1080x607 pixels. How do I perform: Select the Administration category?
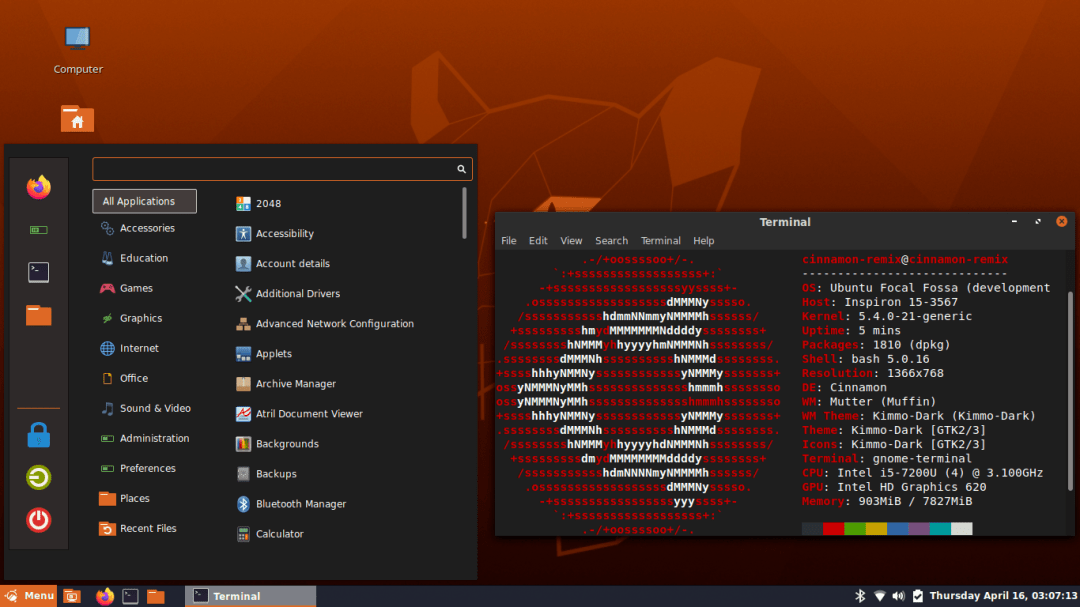(x=154, y=438)
